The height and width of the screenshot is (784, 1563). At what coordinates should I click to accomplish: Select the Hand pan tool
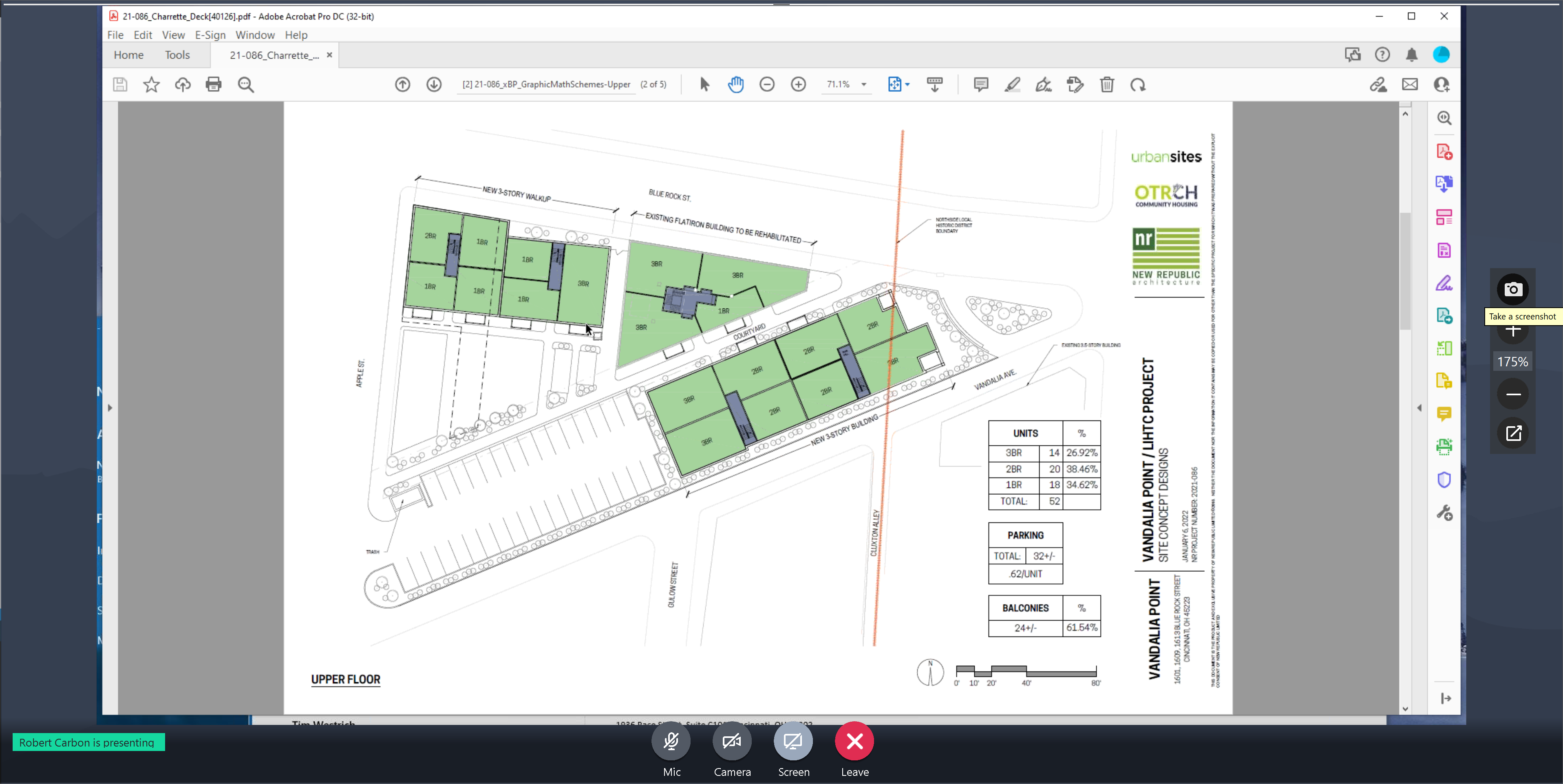735,84
